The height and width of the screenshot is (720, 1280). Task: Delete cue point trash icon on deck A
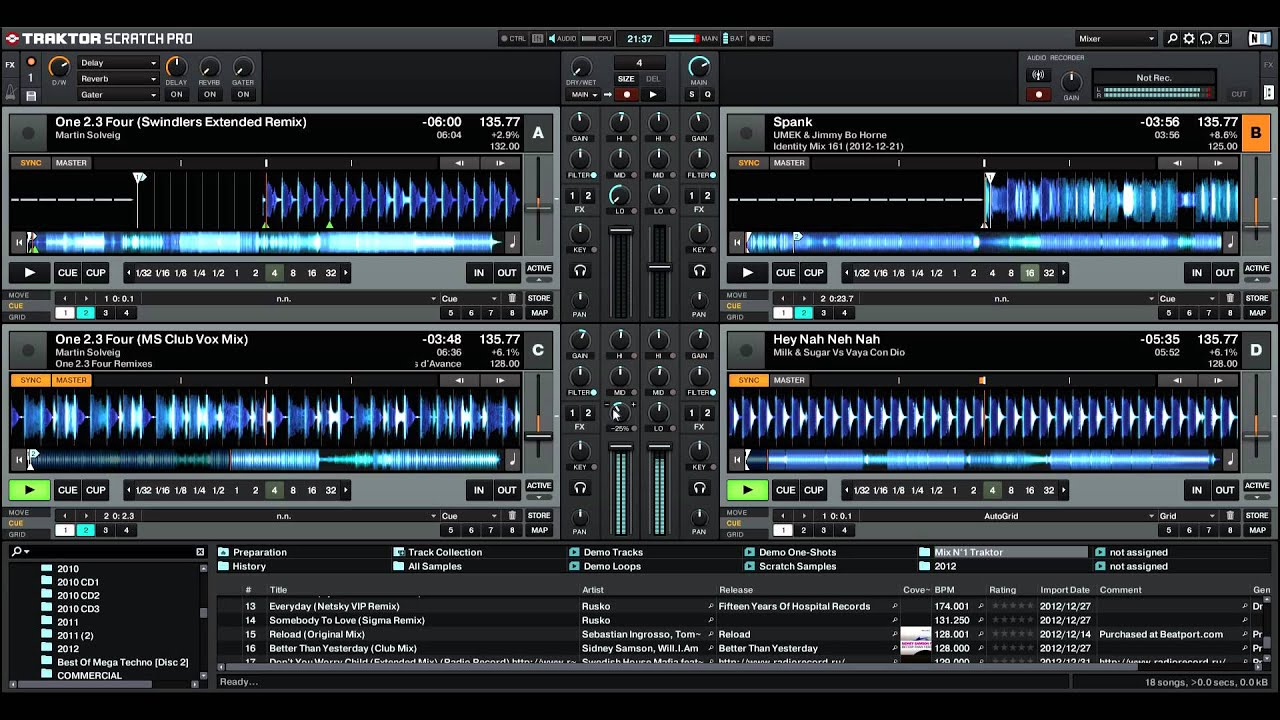pos(512,298)
